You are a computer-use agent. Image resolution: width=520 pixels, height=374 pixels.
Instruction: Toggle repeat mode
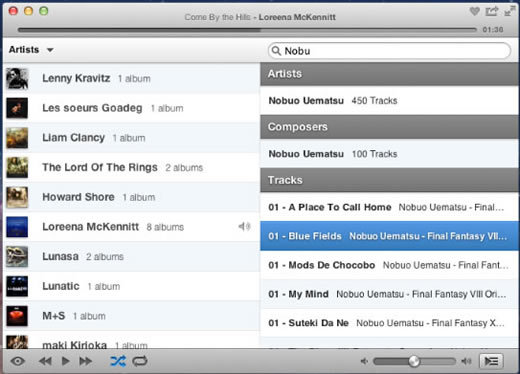click(x=140, y=361)
